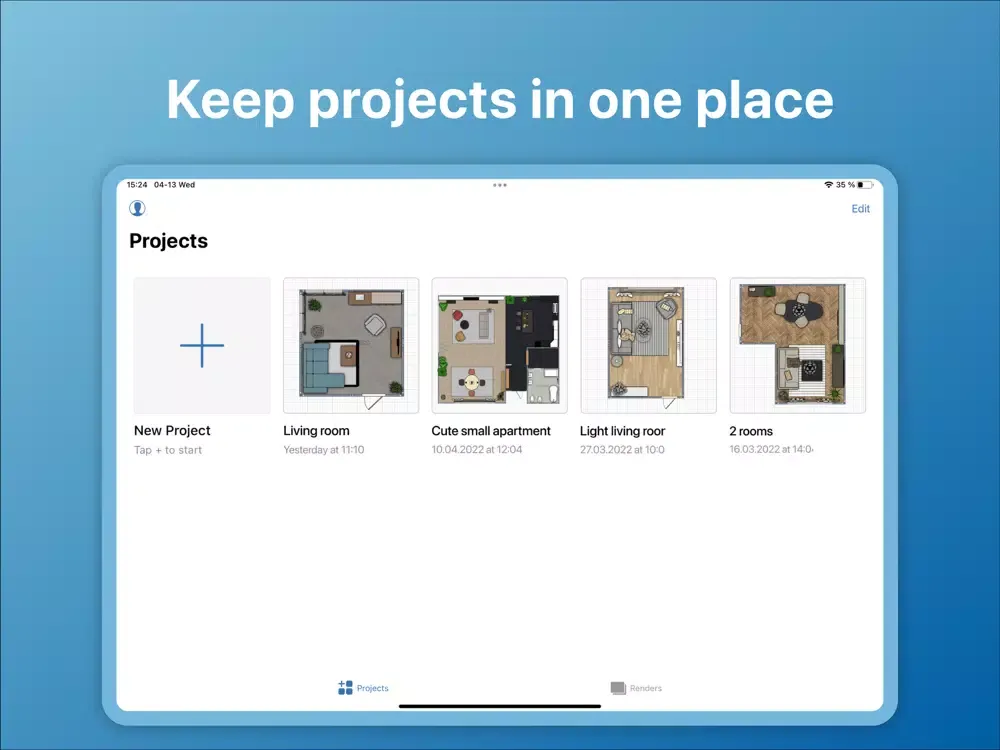This screenshot has width=1000, height=750.
Task: Tap the battery status icon
Action: click(x=865, y=185)
